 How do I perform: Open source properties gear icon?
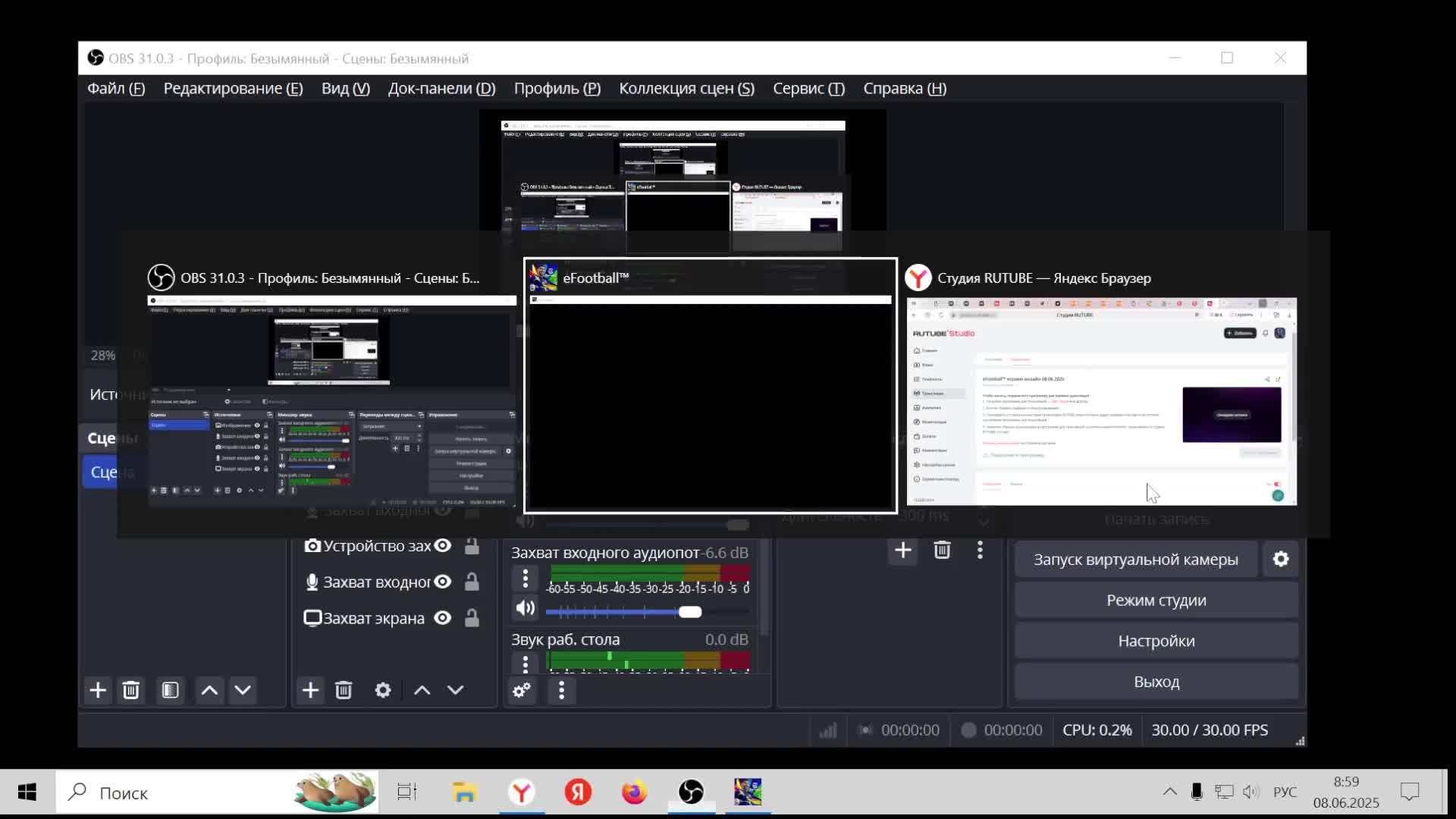383,690
